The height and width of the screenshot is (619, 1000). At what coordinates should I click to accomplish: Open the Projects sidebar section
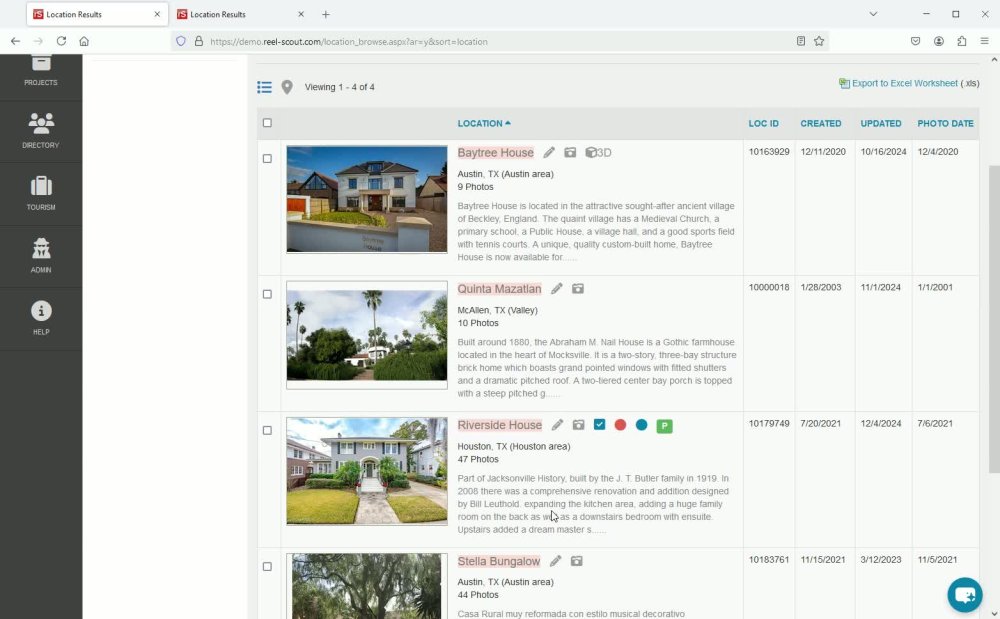point(41,71)
